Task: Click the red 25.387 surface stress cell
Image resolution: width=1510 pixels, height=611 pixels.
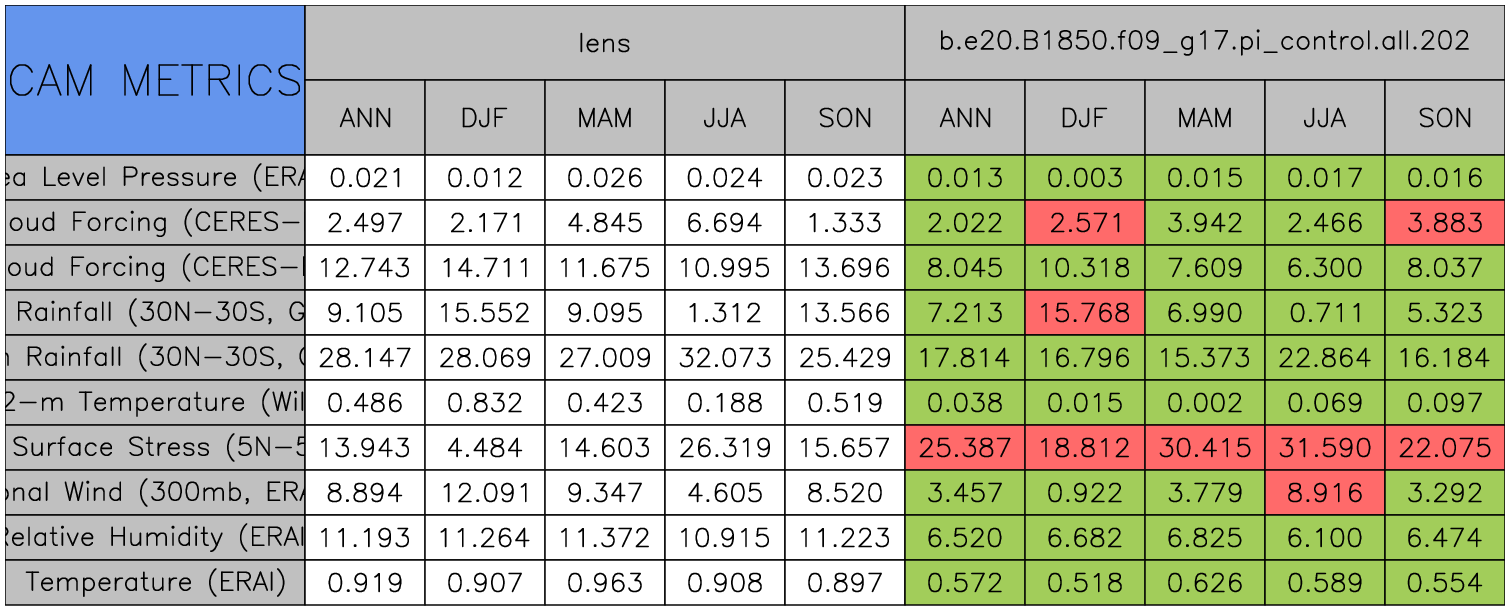Action: (x=965, y=448)
